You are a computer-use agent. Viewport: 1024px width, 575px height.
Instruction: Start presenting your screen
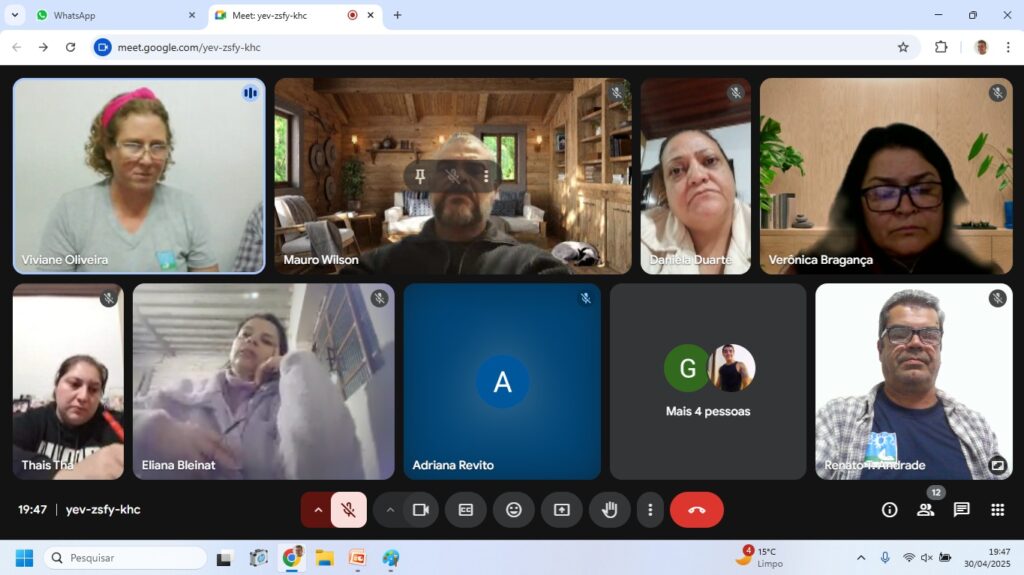(561, 510)
